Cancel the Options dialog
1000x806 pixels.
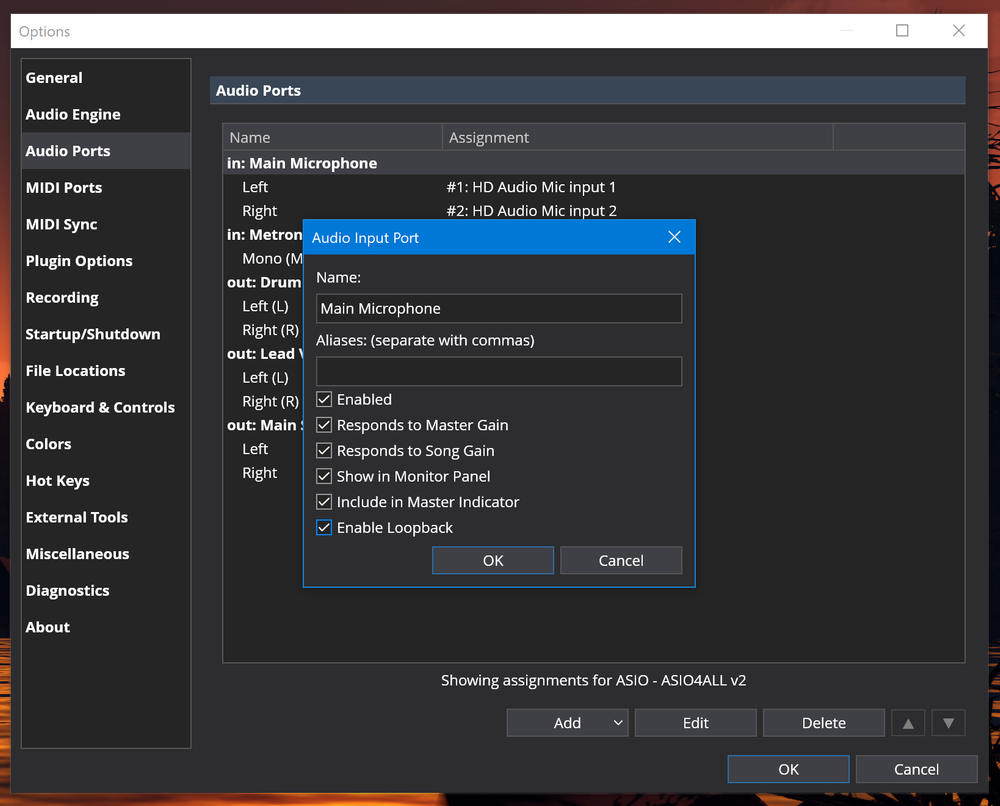tap(916, 768)
